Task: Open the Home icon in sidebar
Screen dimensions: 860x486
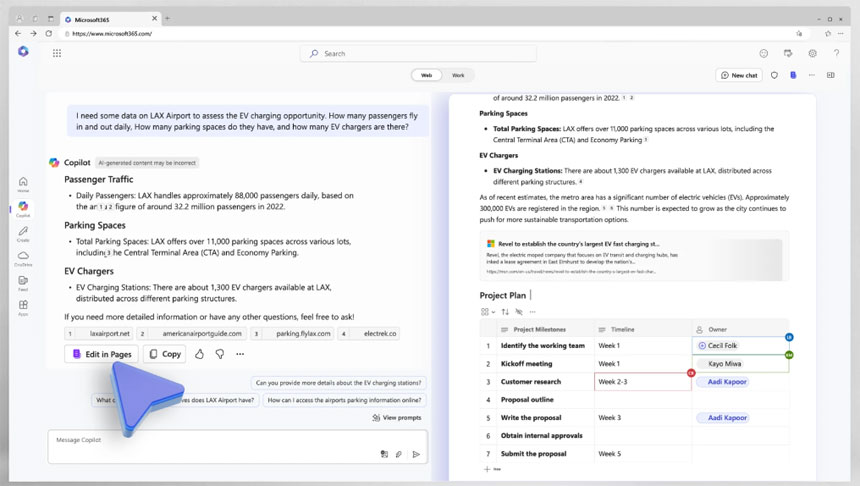Action: (x=23, y=184)
